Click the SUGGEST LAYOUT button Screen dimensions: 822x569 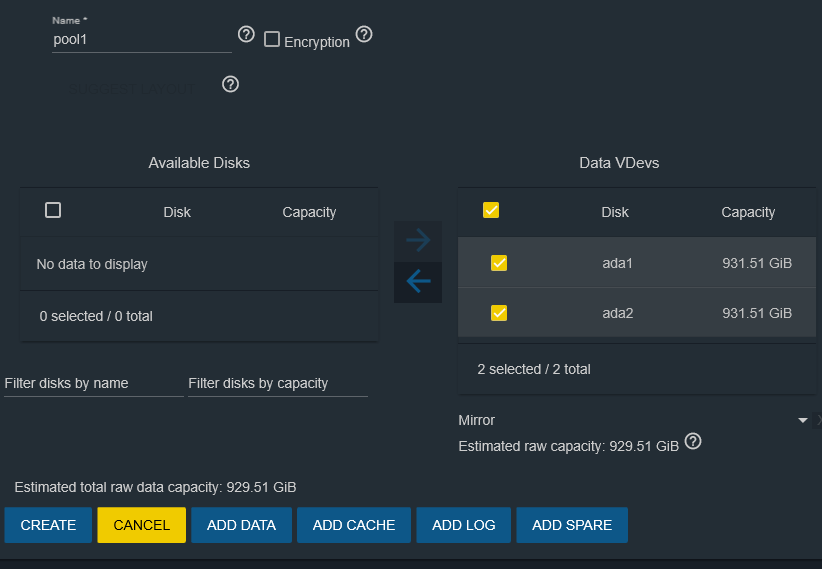pyautogui.click(x=132, y=89)
